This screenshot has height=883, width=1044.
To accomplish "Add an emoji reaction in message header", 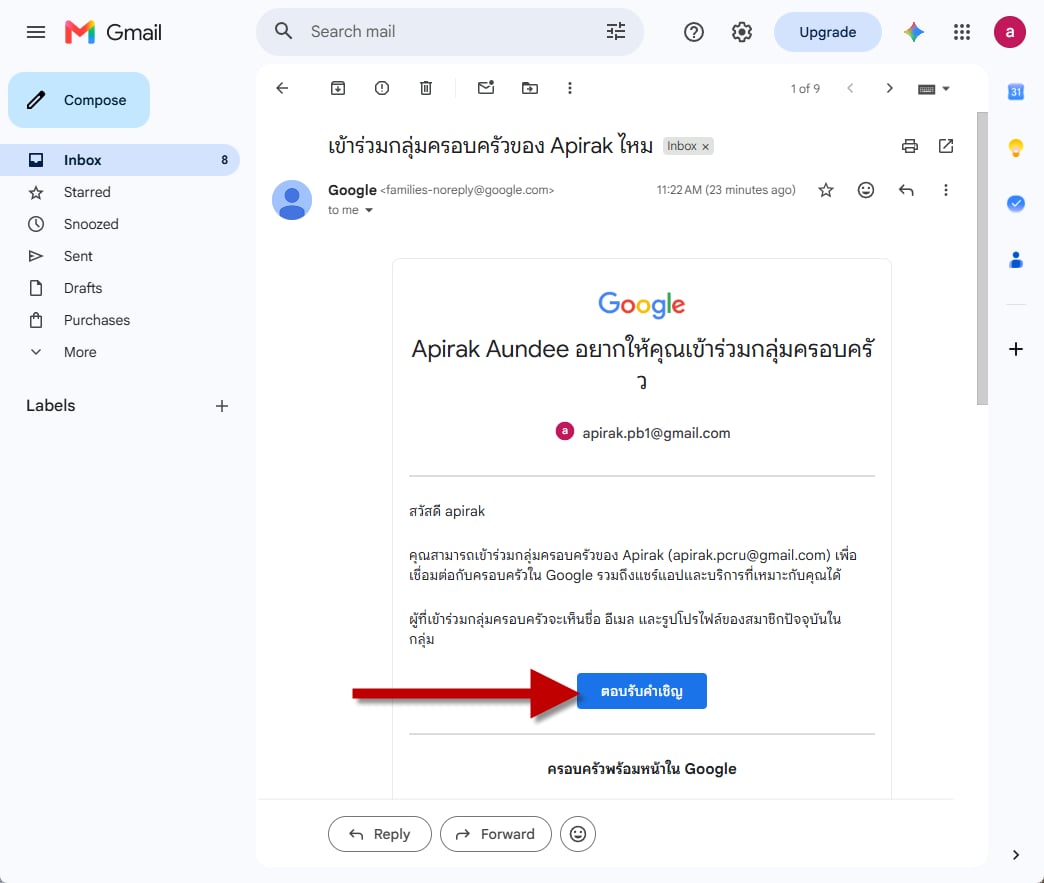I will [866, 190].
